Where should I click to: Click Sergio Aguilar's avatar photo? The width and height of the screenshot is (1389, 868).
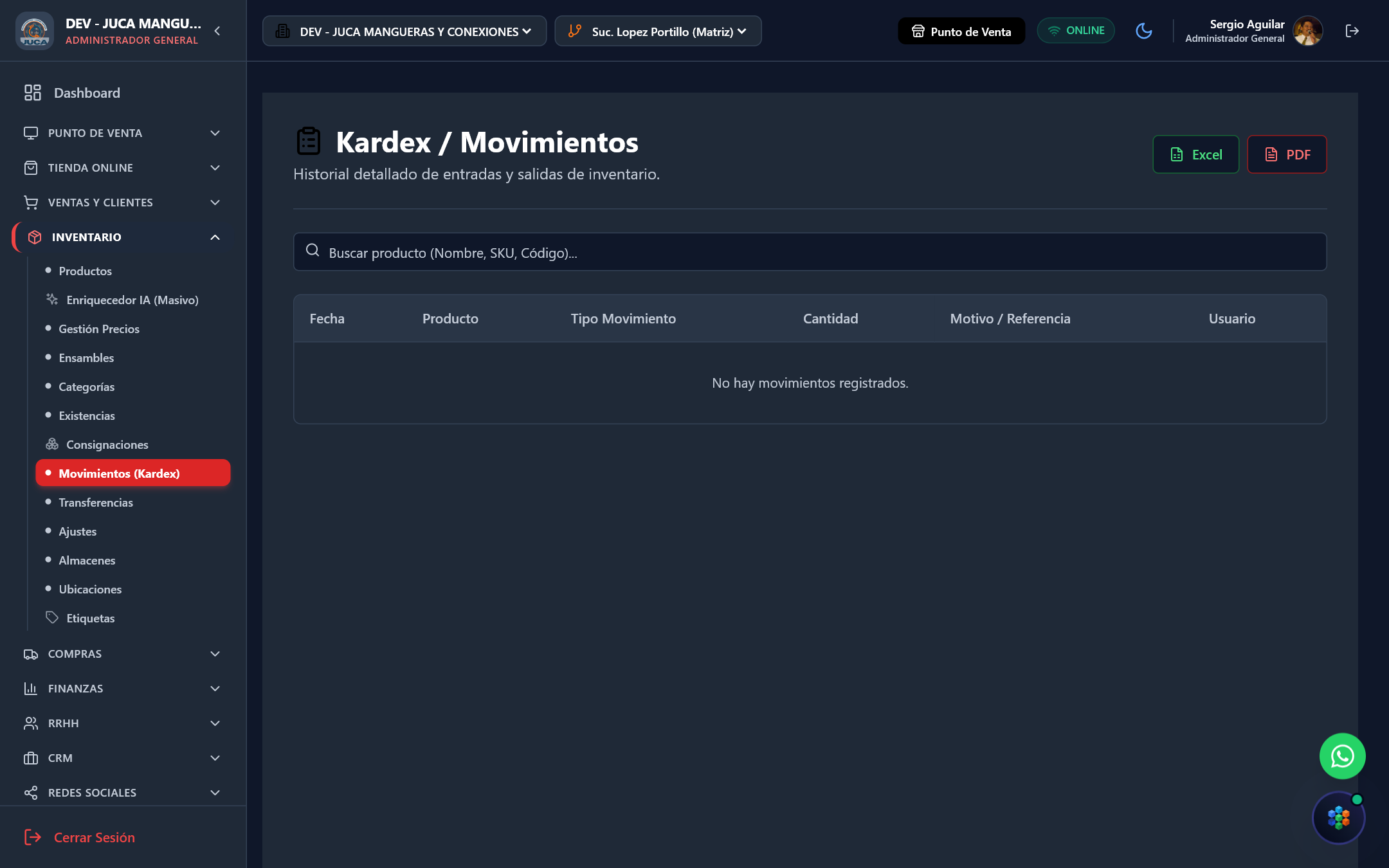(x=1308, y=31)
